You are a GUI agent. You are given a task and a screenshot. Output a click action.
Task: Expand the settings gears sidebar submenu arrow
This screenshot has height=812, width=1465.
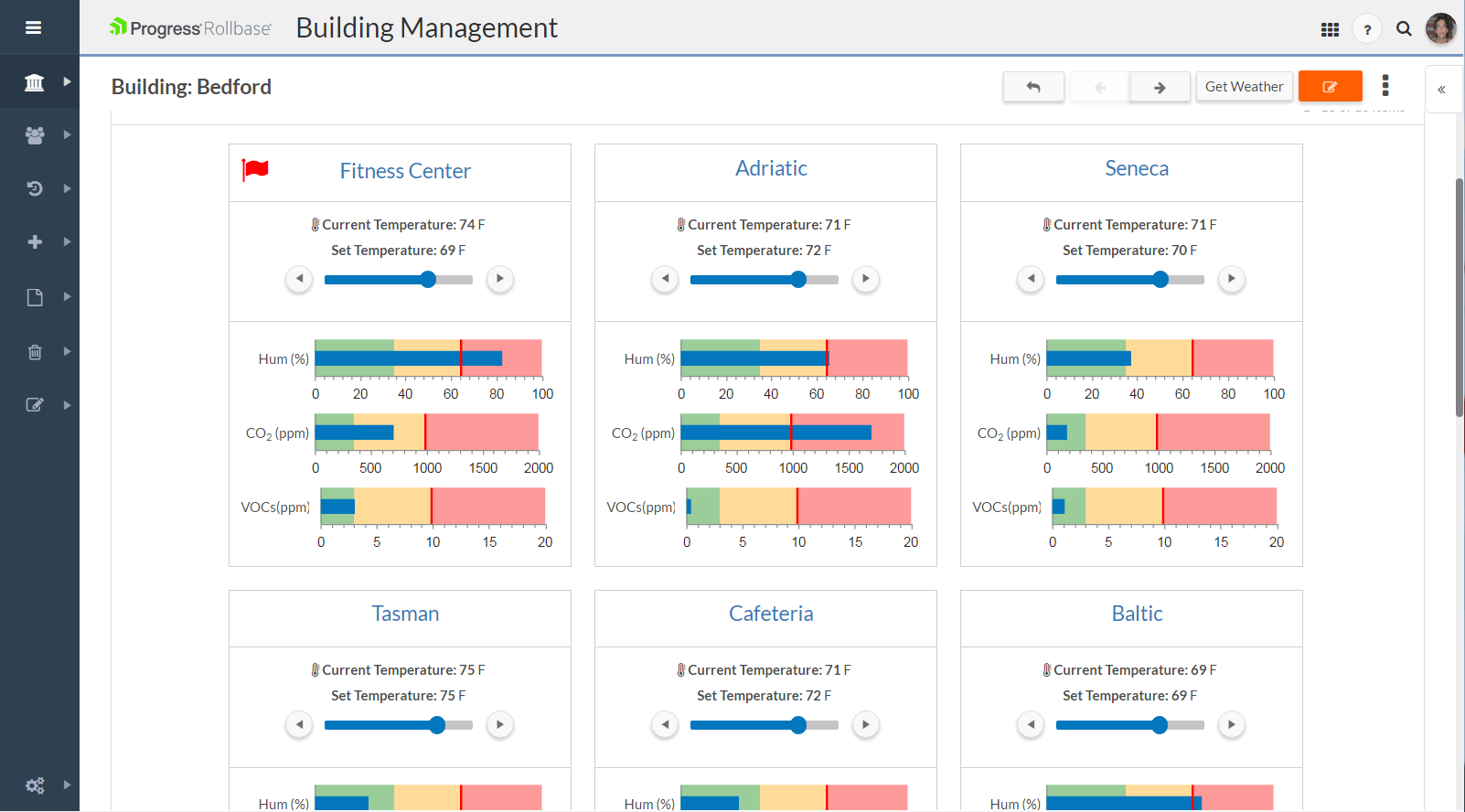click(x=67, y=785)
